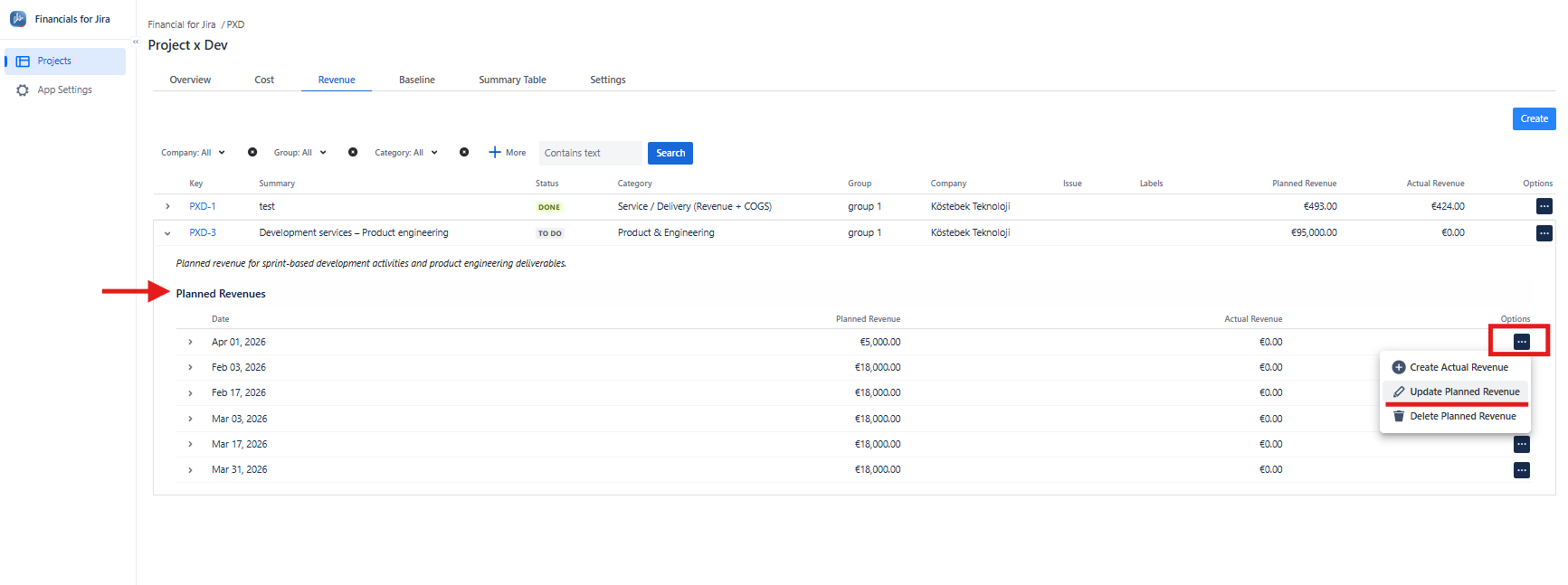Click the blue Create button
The height and width of the screenshot is (585, 1568).
[x=1534, y=118]
